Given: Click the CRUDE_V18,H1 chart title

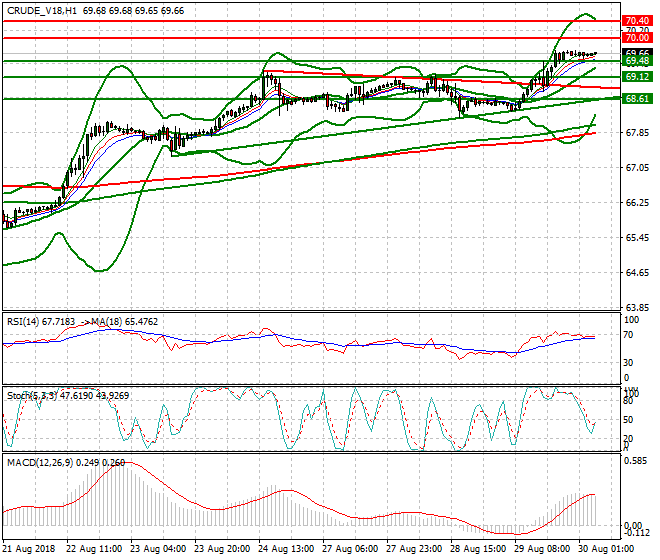Looking at the screenshot, I should tap(42, 11).
